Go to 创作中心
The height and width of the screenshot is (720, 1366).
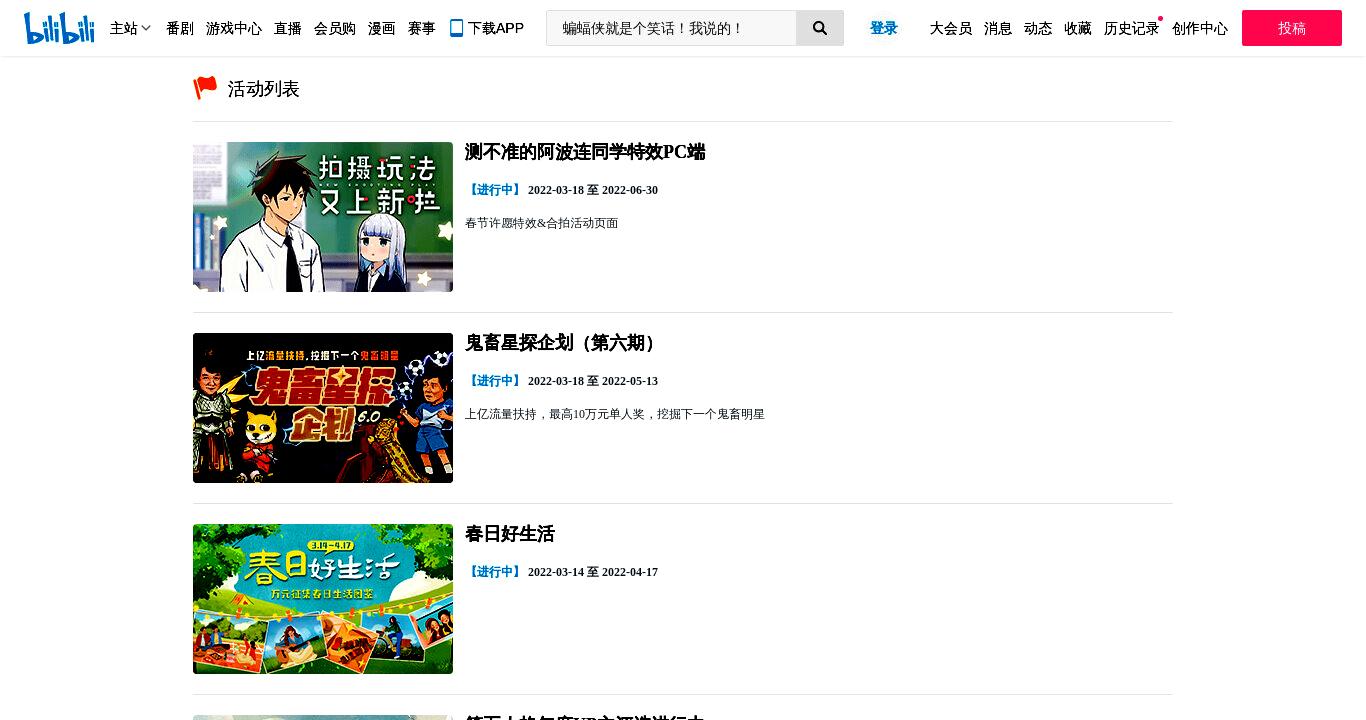tap(1200, 28)
